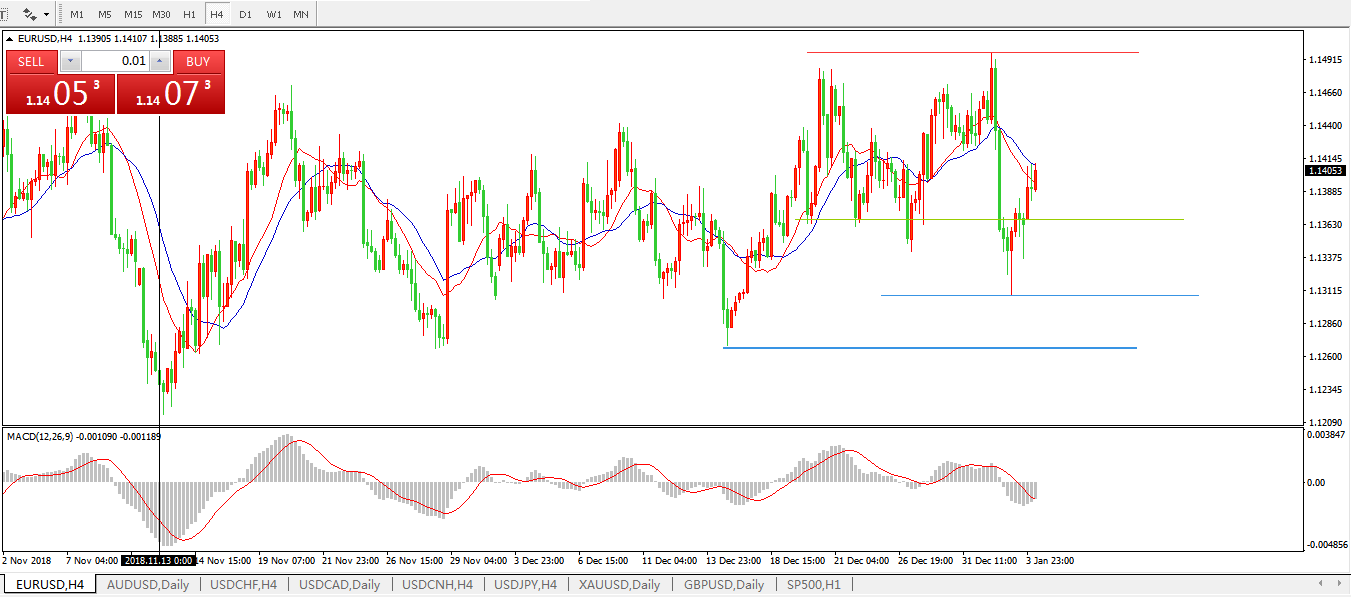Open the USDJPY,H4 chart tab

pos(526,585)
